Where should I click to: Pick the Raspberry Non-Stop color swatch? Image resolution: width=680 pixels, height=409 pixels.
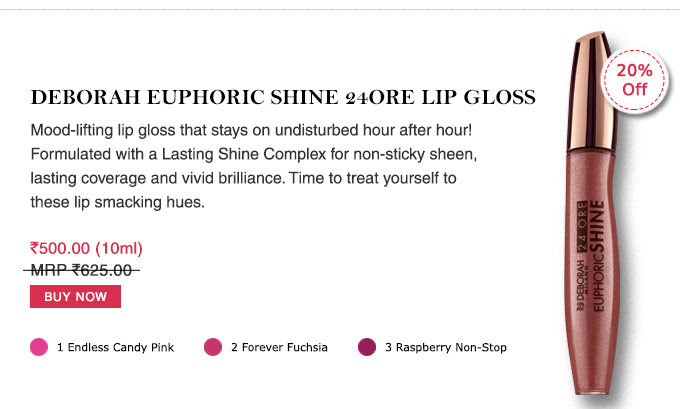coord(366,348)
